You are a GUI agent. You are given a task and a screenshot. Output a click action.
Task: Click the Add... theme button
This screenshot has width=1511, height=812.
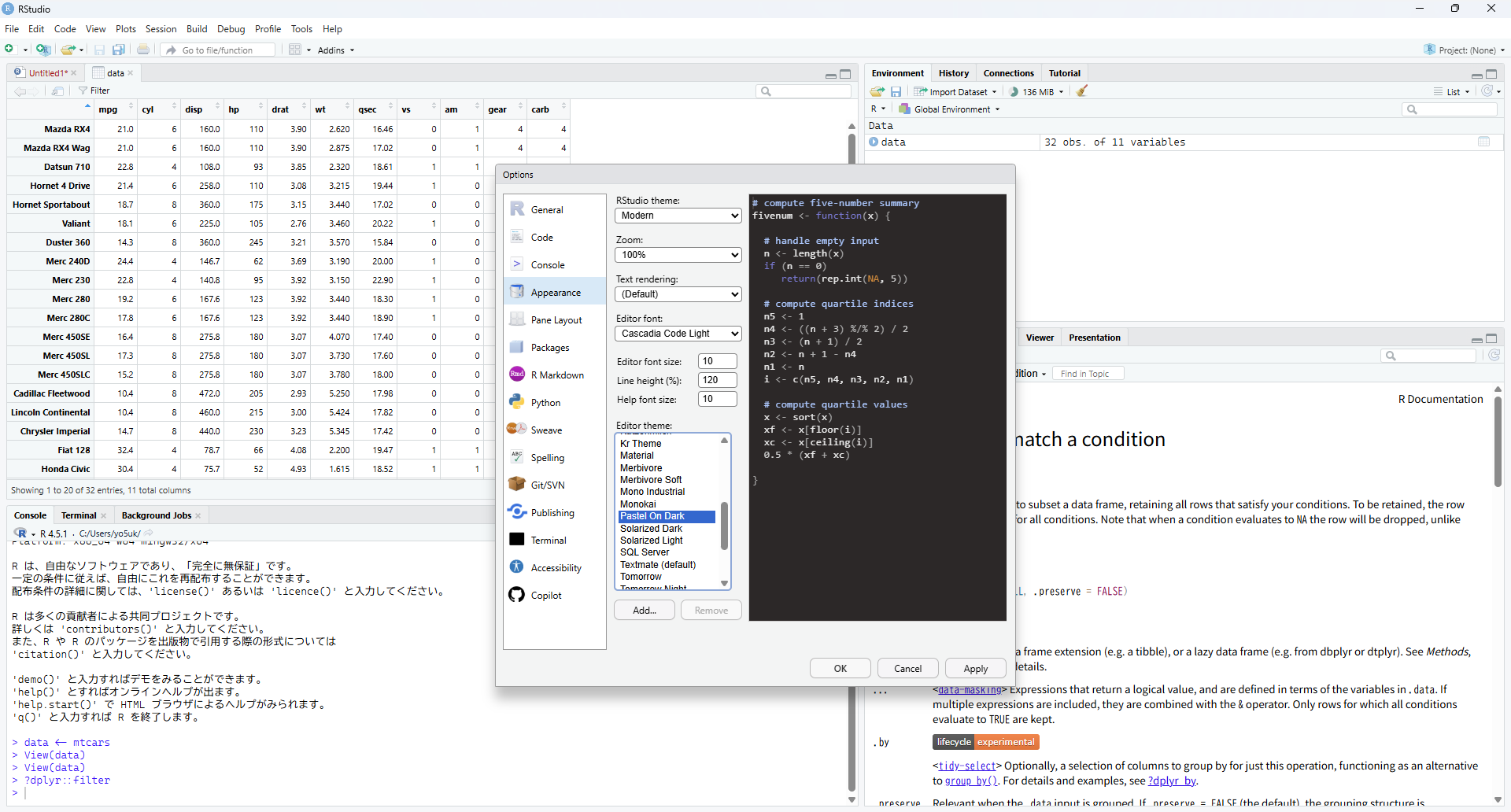coord(645,611)
